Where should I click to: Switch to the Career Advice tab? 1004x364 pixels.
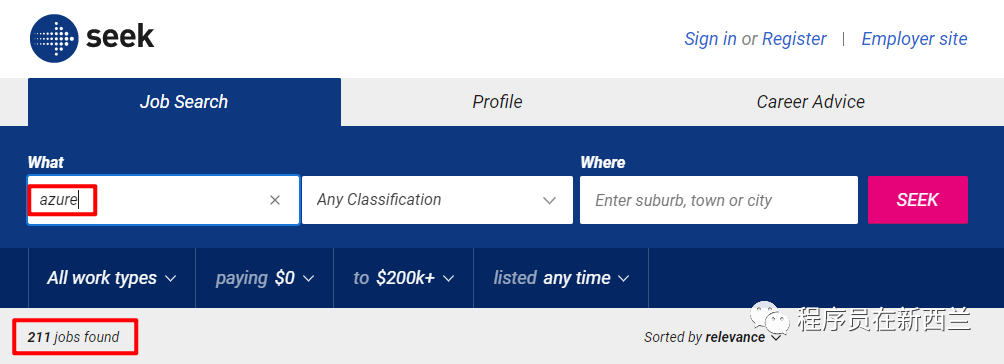click(811, 102)
